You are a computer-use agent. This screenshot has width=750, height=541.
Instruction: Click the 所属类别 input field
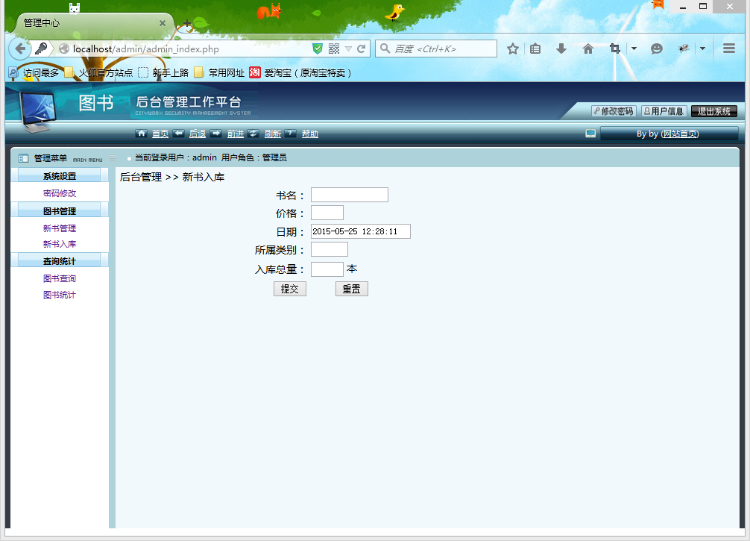(x=329, y=250)
